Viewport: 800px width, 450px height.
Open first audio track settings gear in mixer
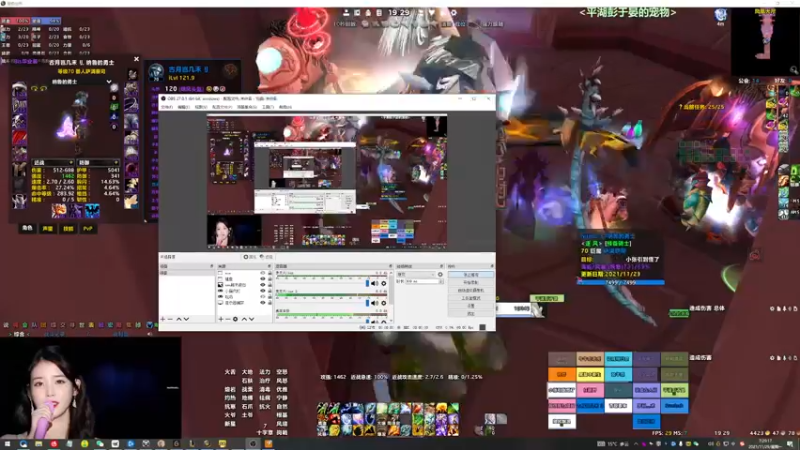click(384, 284)
